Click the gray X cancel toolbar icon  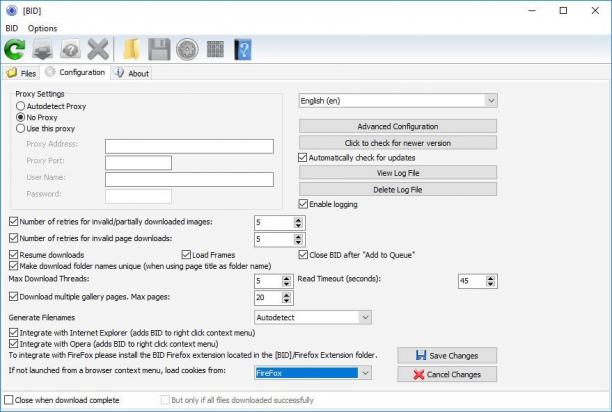tap(98, 50)
